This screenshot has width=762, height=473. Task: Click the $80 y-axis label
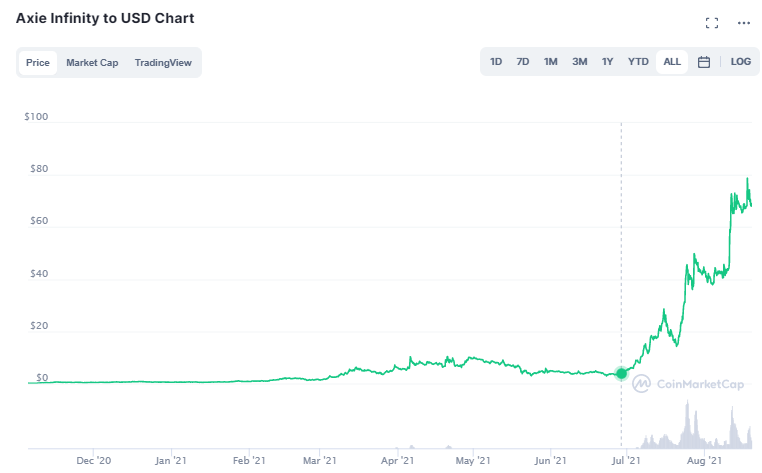(39, 169)
